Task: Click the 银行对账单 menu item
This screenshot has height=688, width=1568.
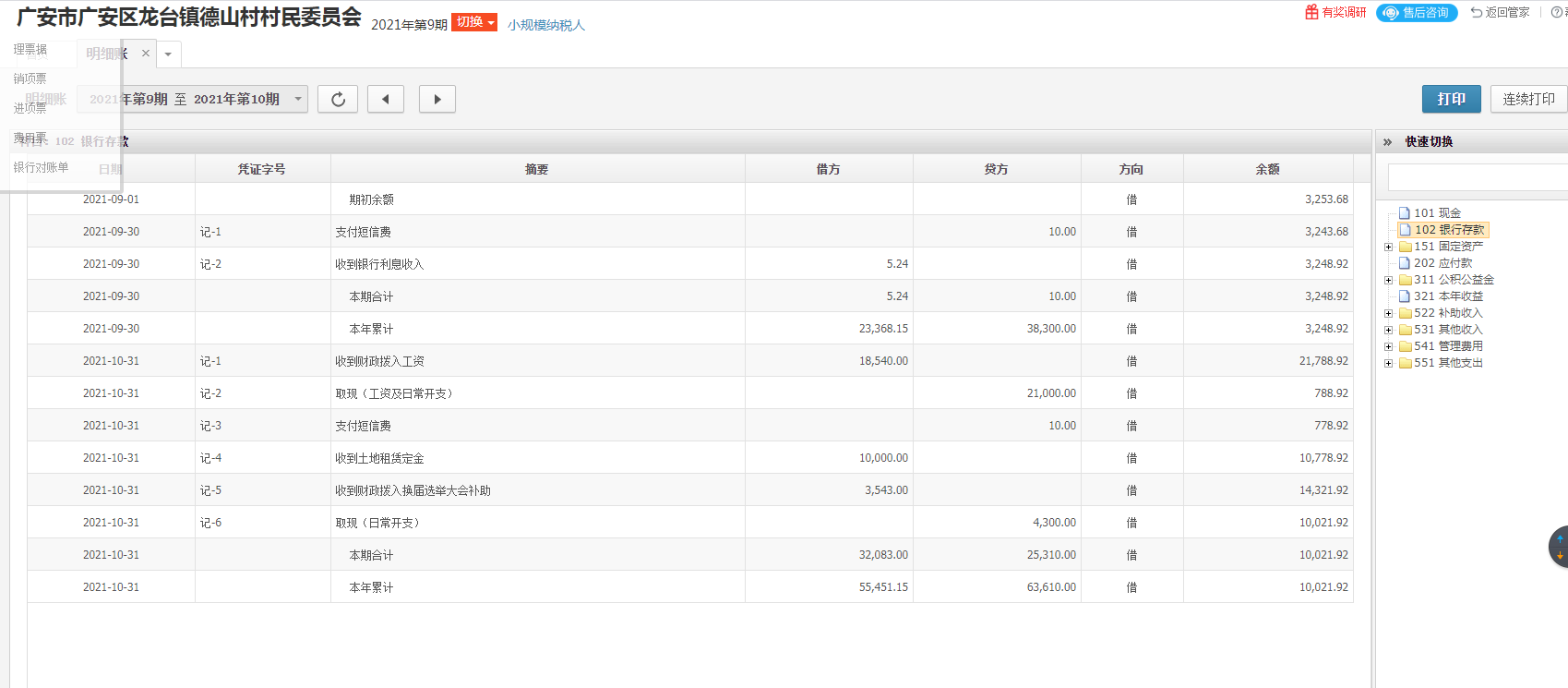Action: click(41, 167)
